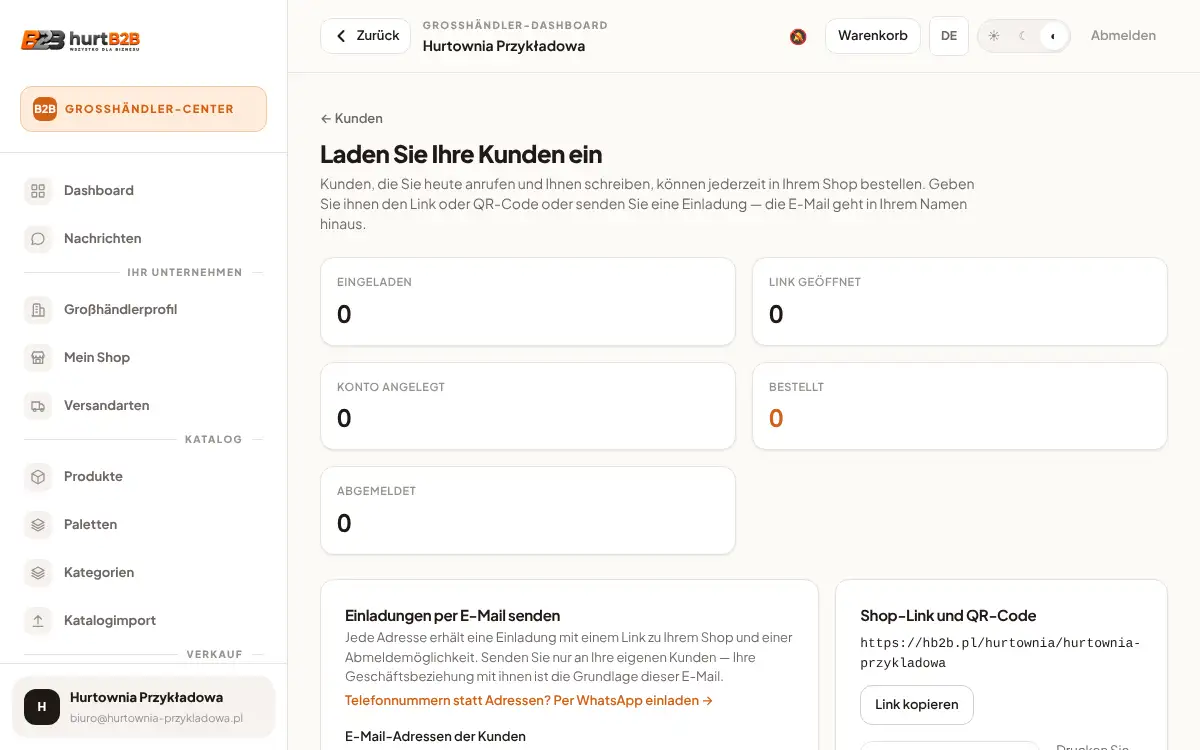Click the shop URL hb2b.pl/hurtownia text
1200x750 pixels.
click(x=1000, y=653)
